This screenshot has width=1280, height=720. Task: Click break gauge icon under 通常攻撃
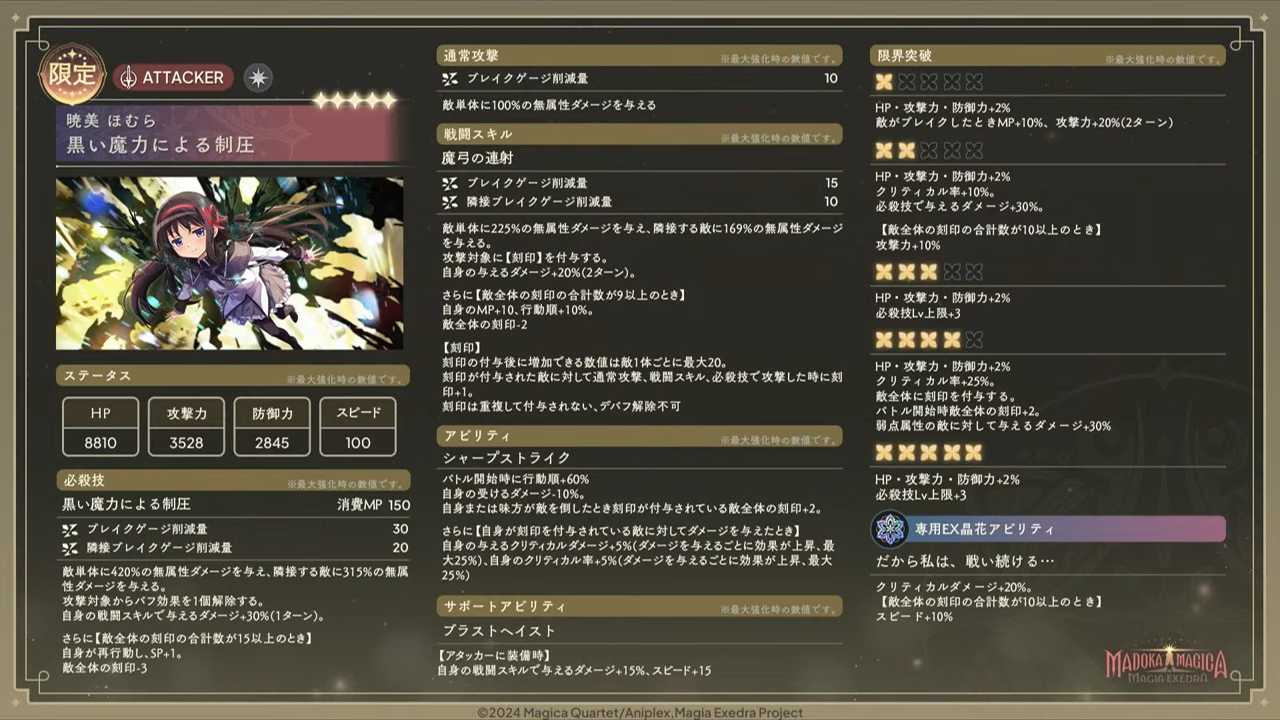[x=450, y=78]
